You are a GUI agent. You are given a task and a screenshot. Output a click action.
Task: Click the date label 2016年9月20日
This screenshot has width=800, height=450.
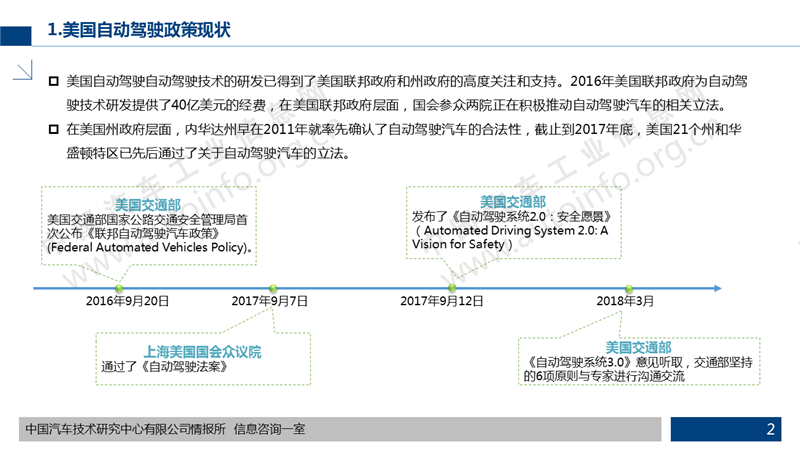point(127,301)
